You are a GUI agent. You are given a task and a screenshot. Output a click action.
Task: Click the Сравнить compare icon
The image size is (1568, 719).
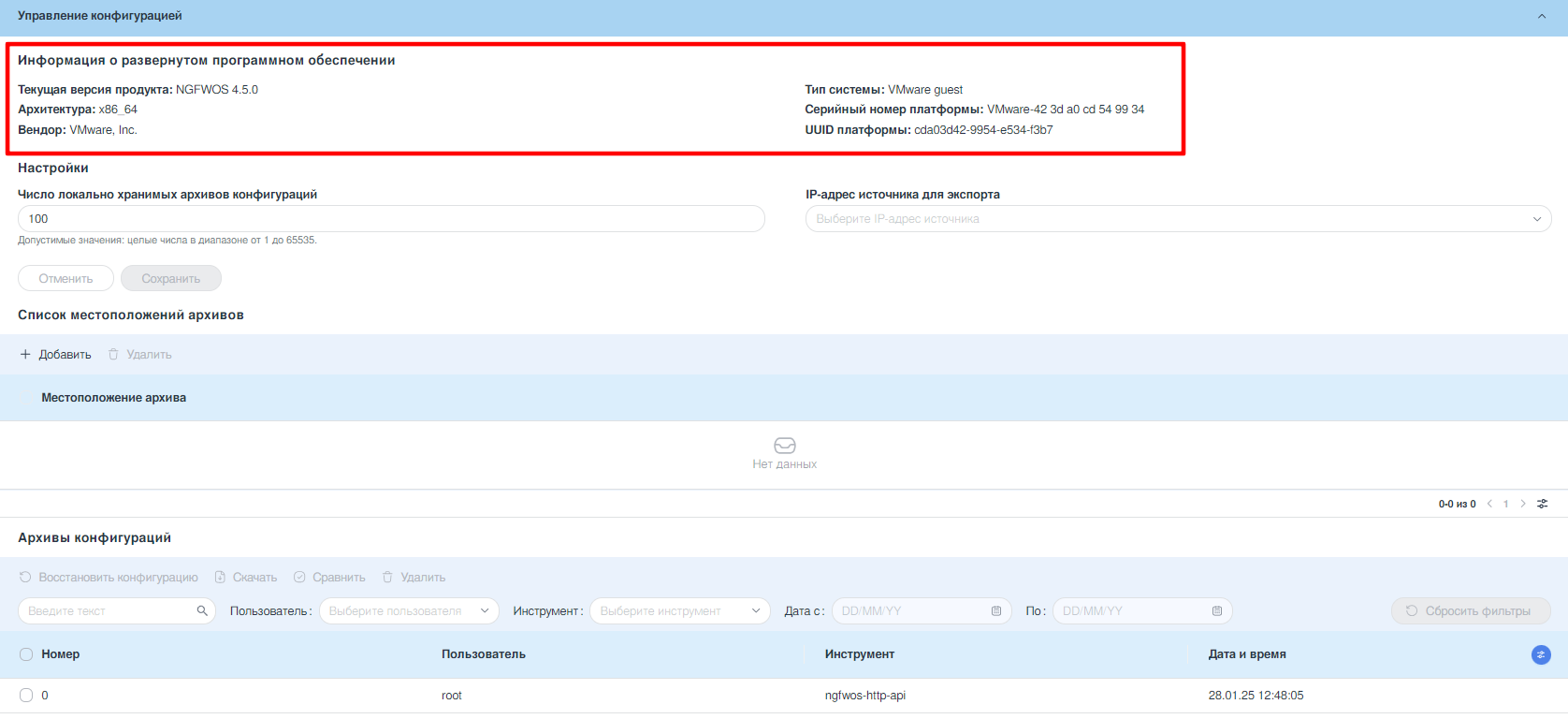pos(299,578)
